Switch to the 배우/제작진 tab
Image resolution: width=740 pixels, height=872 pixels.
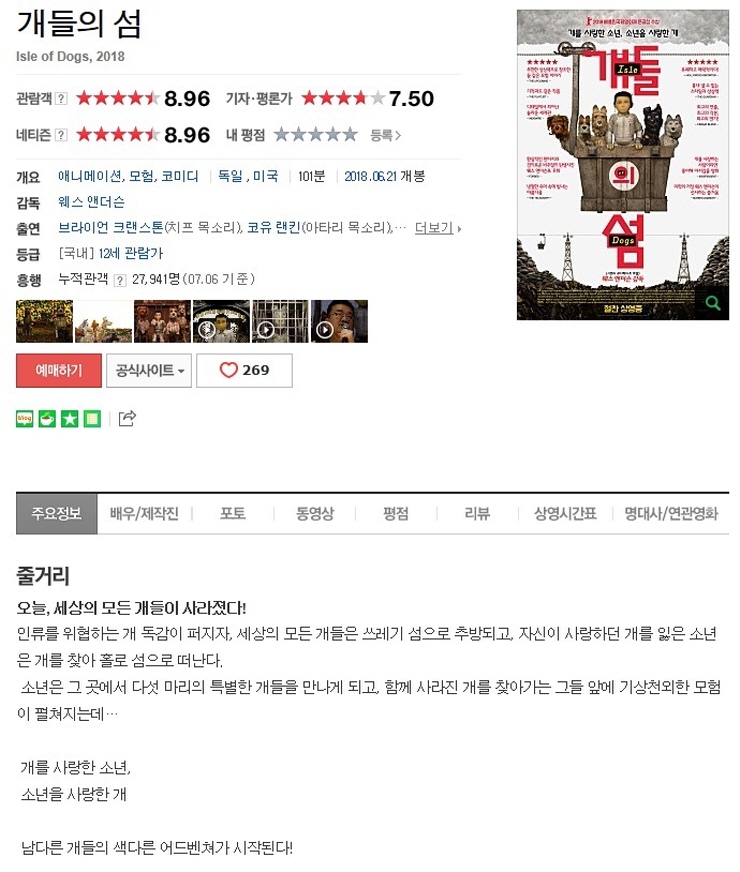click(x=145, y=513)
